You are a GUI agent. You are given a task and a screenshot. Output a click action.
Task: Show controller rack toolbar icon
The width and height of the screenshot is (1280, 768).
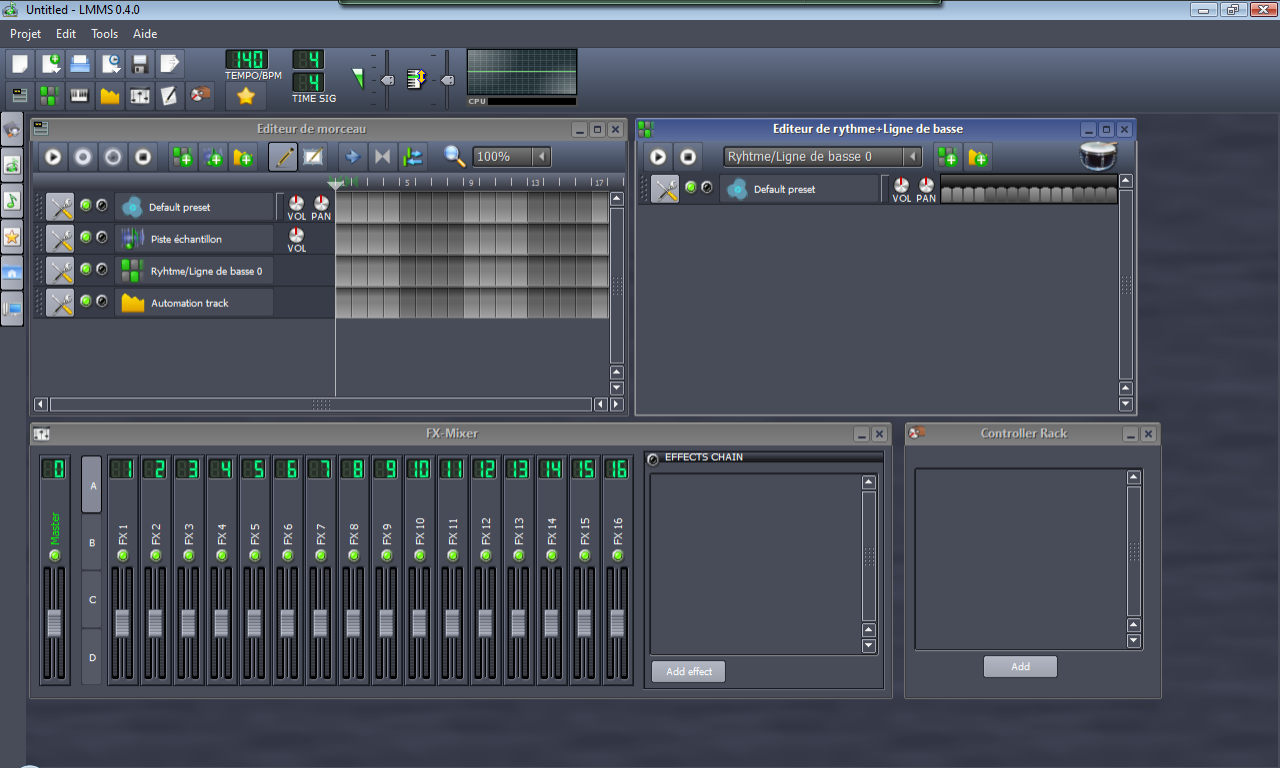(200, 96)
